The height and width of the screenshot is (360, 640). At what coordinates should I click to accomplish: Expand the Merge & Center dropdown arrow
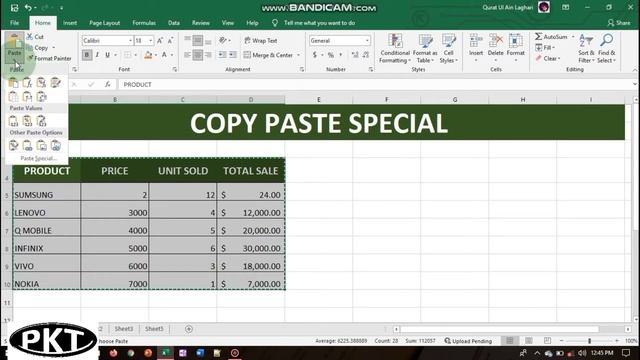point(298,55)
